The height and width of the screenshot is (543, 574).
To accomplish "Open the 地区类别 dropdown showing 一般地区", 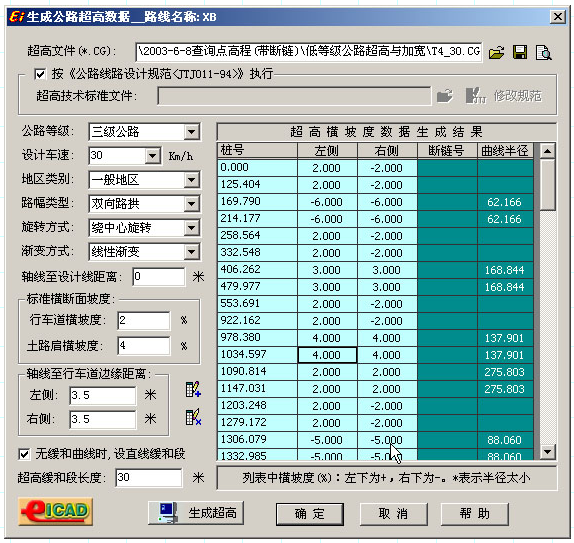I will pos(191,180).
